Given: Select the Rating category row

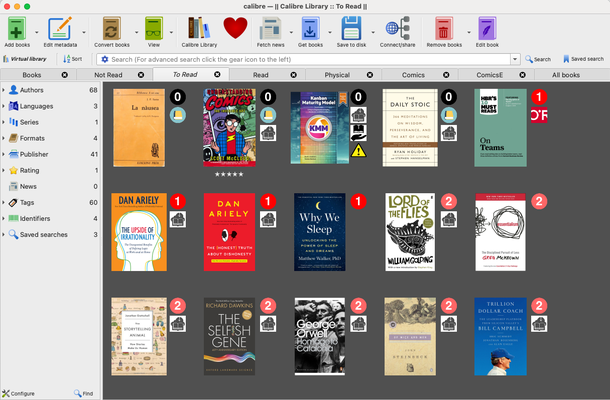Looking at the screenshot, I should pos(51,170).
